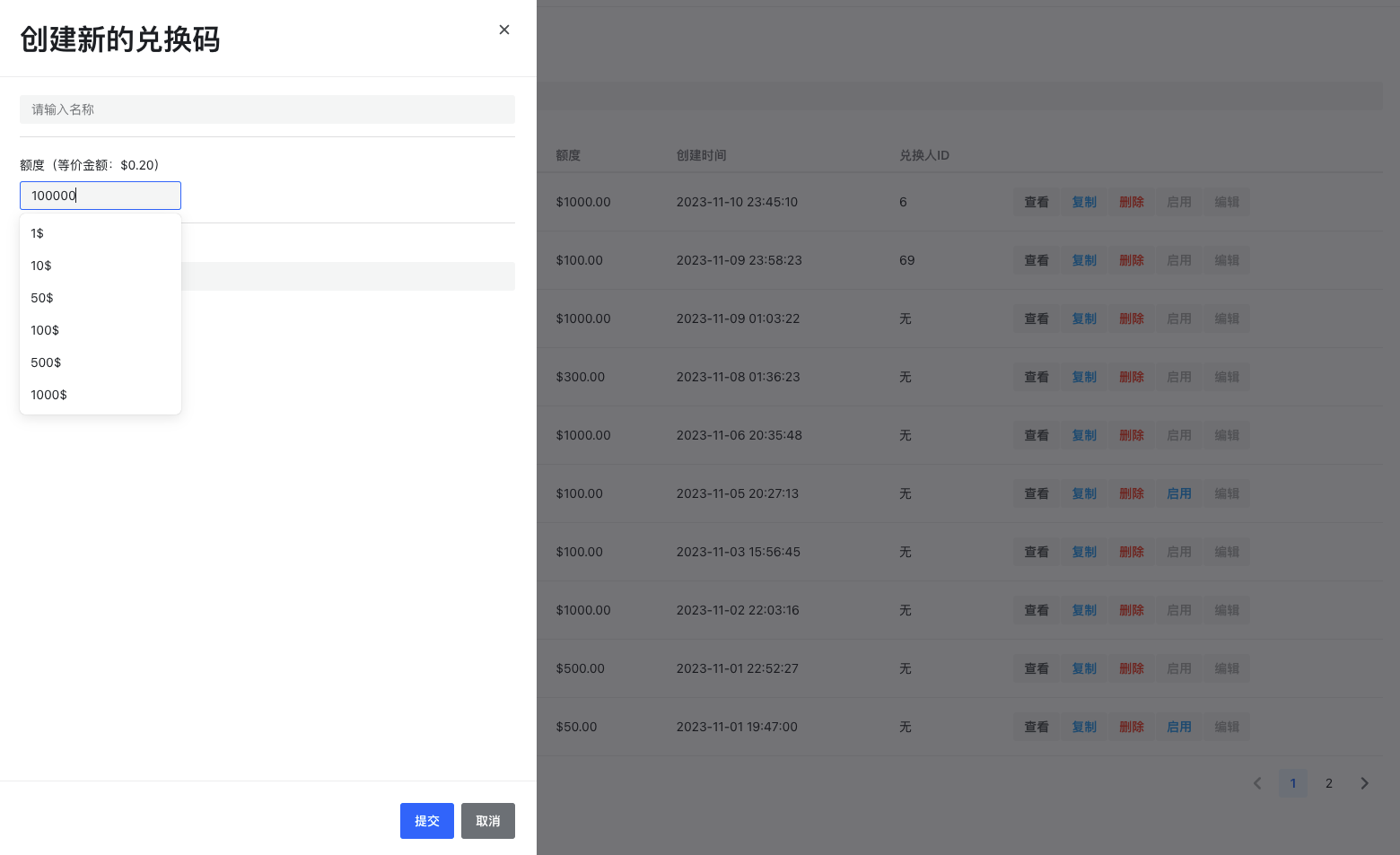Image resolution: width=1400 pixels, height=855 pixels.
Task: Click the 取消 cancel button
Action: pos(487,821)
